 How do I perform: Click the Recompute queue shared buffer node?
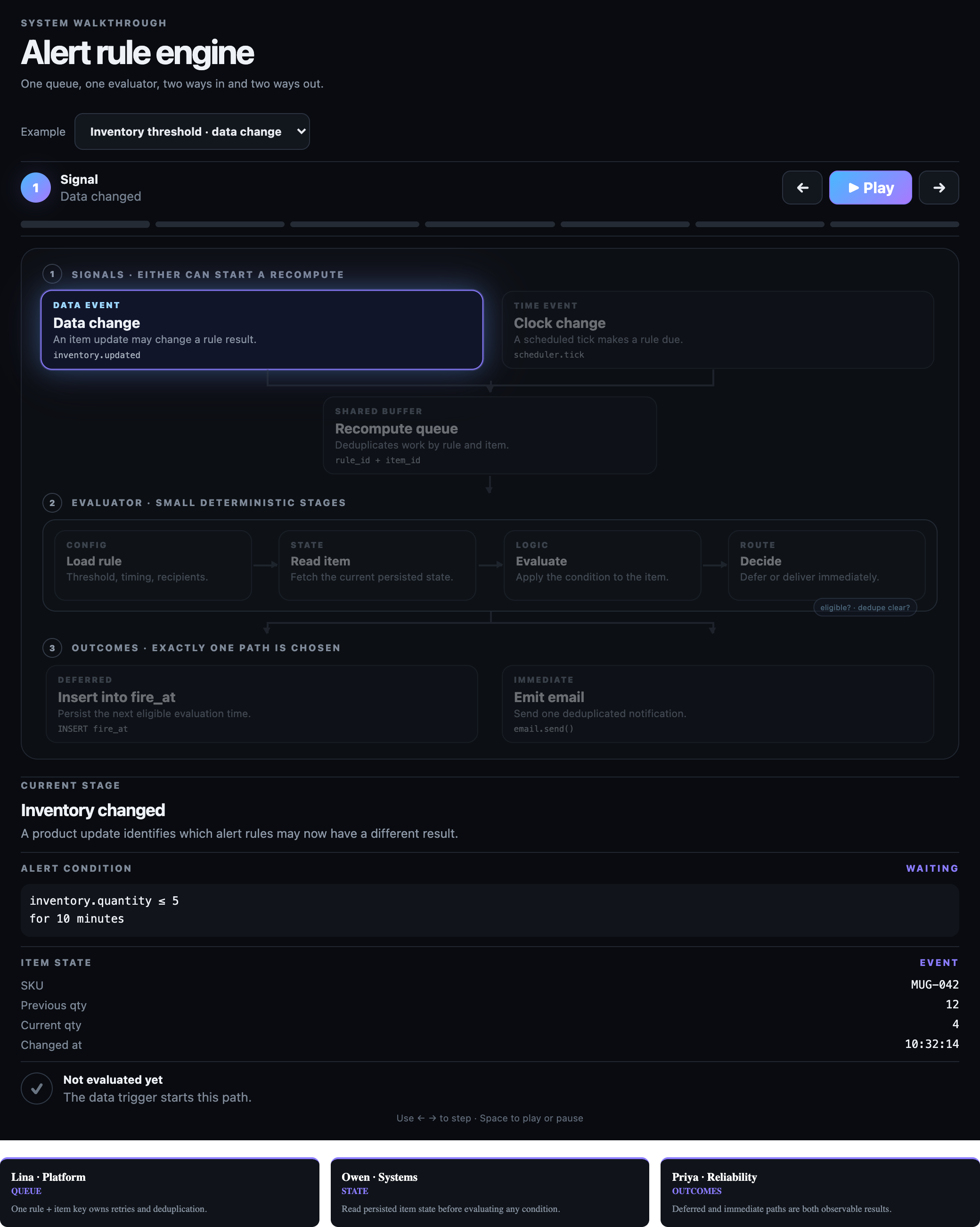tap(490, 435)
